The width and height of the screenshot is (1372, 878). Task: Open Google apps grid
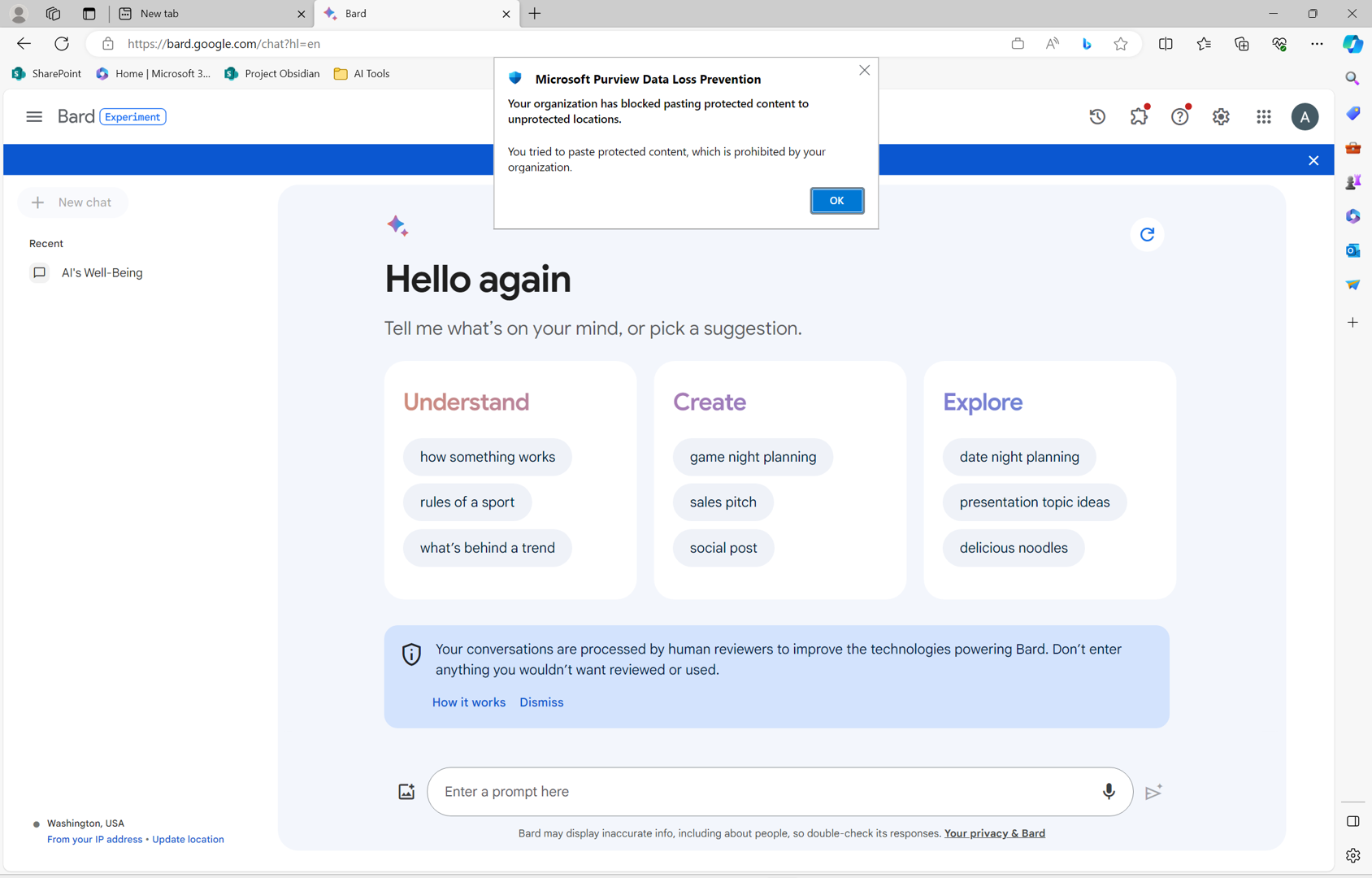point(1263,117)
